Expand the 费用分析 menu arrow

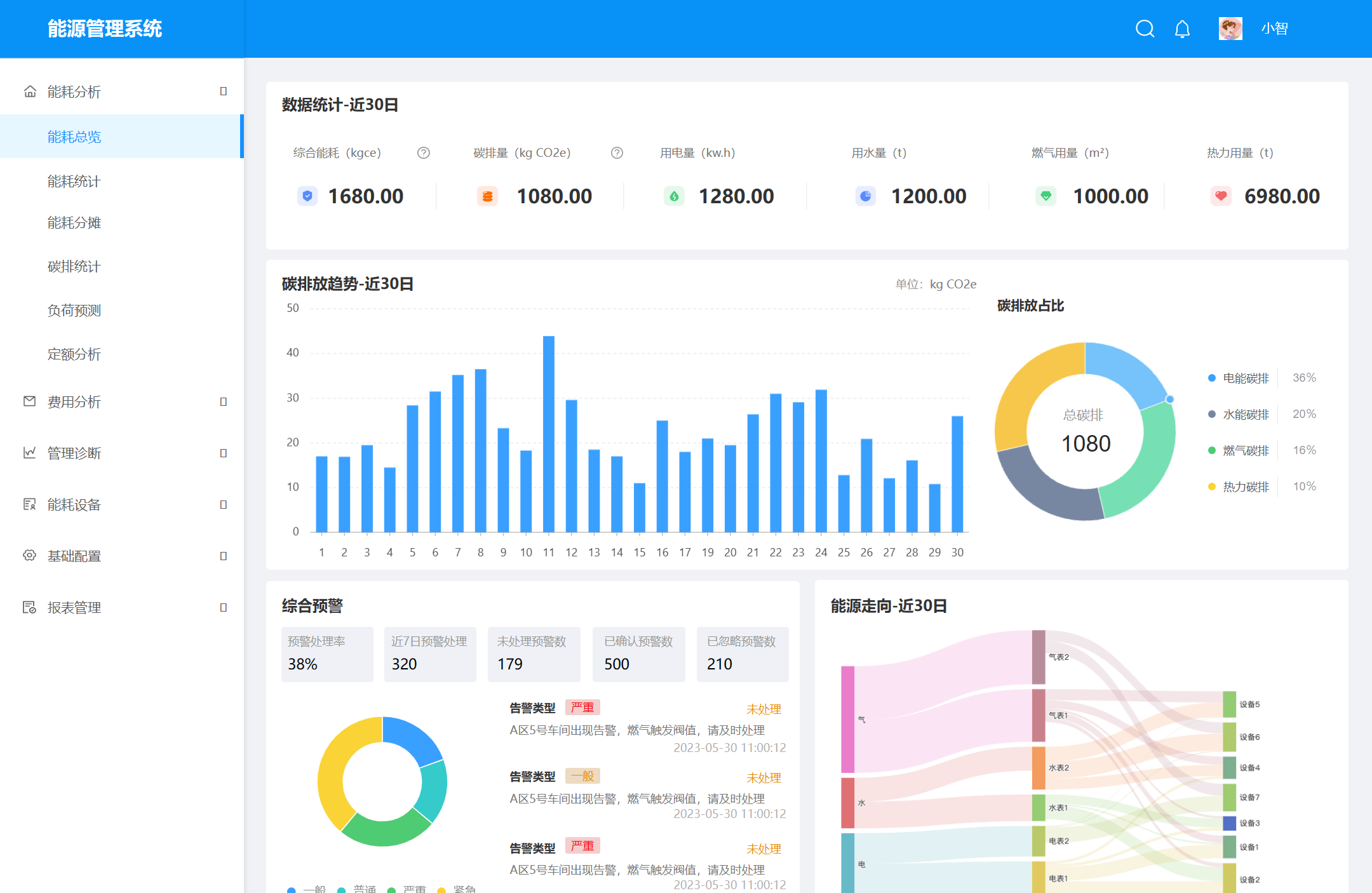click(223, 401)
